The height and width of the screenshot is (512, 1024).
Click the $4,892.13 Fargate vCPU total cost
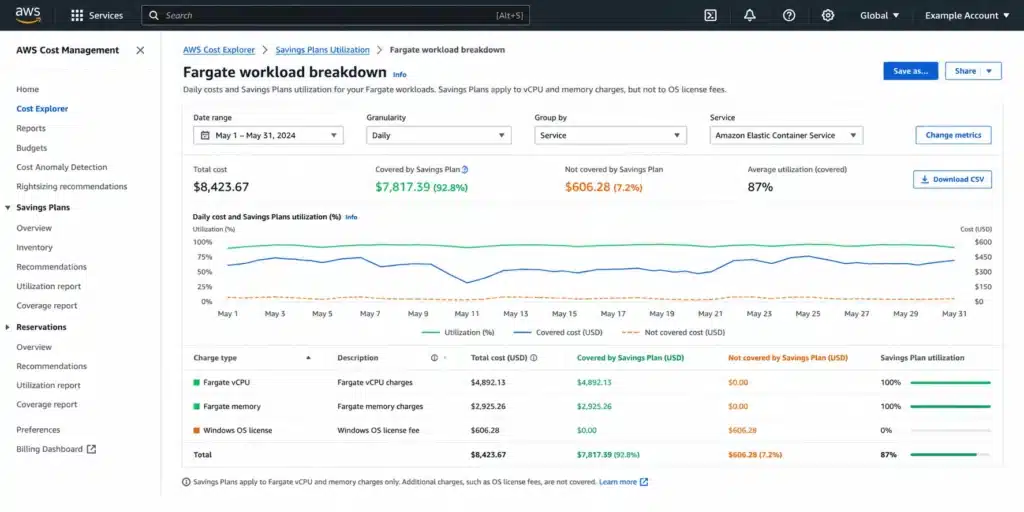(488, 383)
